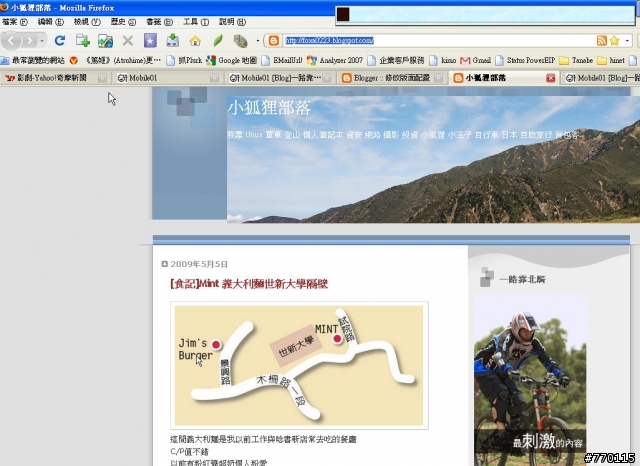The height and width of the screenshot is (466, 640).
Task: Bookmark this page with the yellow star
Action: pyautogui.click(x=614, y=40)
